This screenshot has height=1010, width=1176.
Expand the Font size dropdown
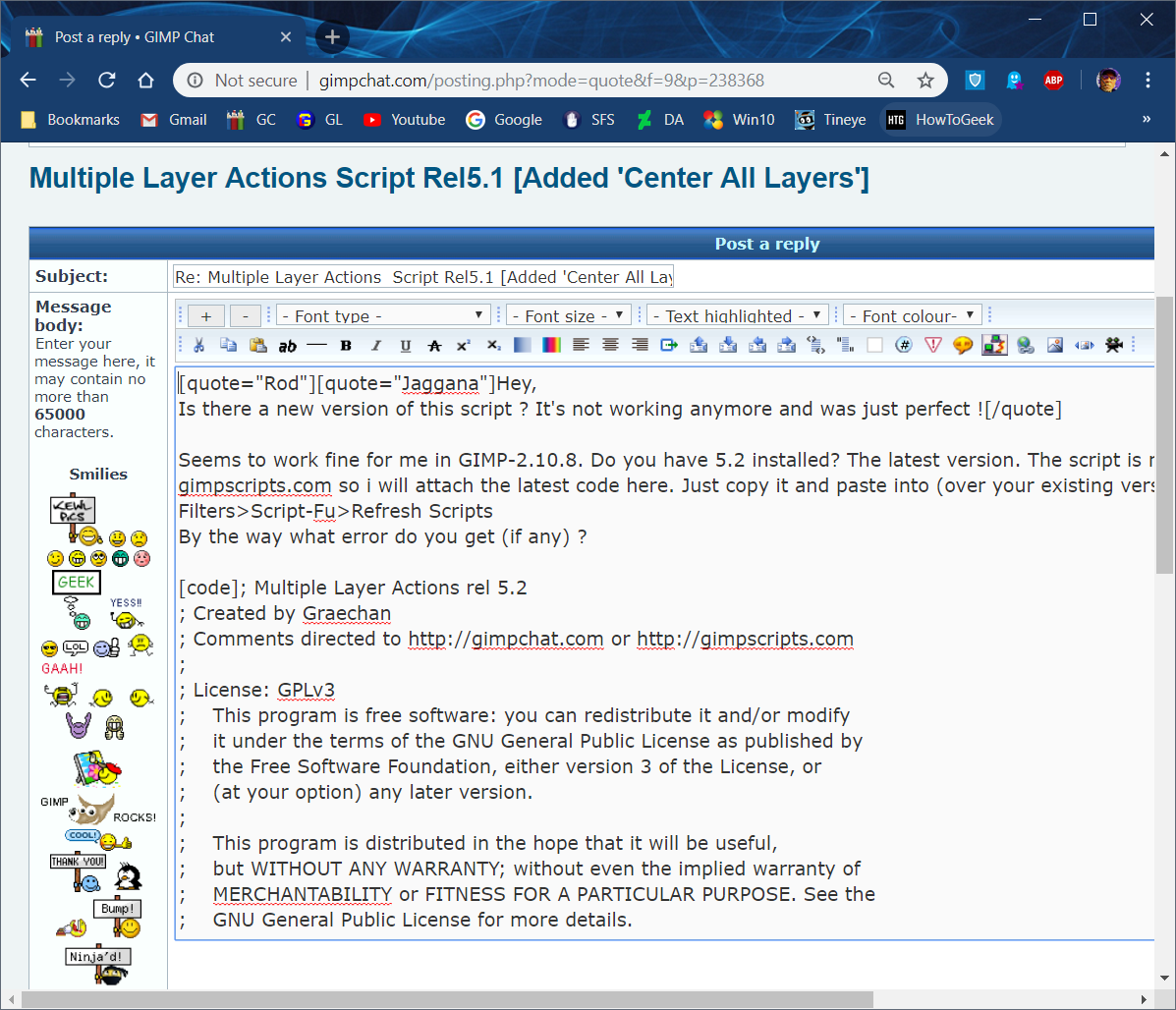click(x=569, y=315)
